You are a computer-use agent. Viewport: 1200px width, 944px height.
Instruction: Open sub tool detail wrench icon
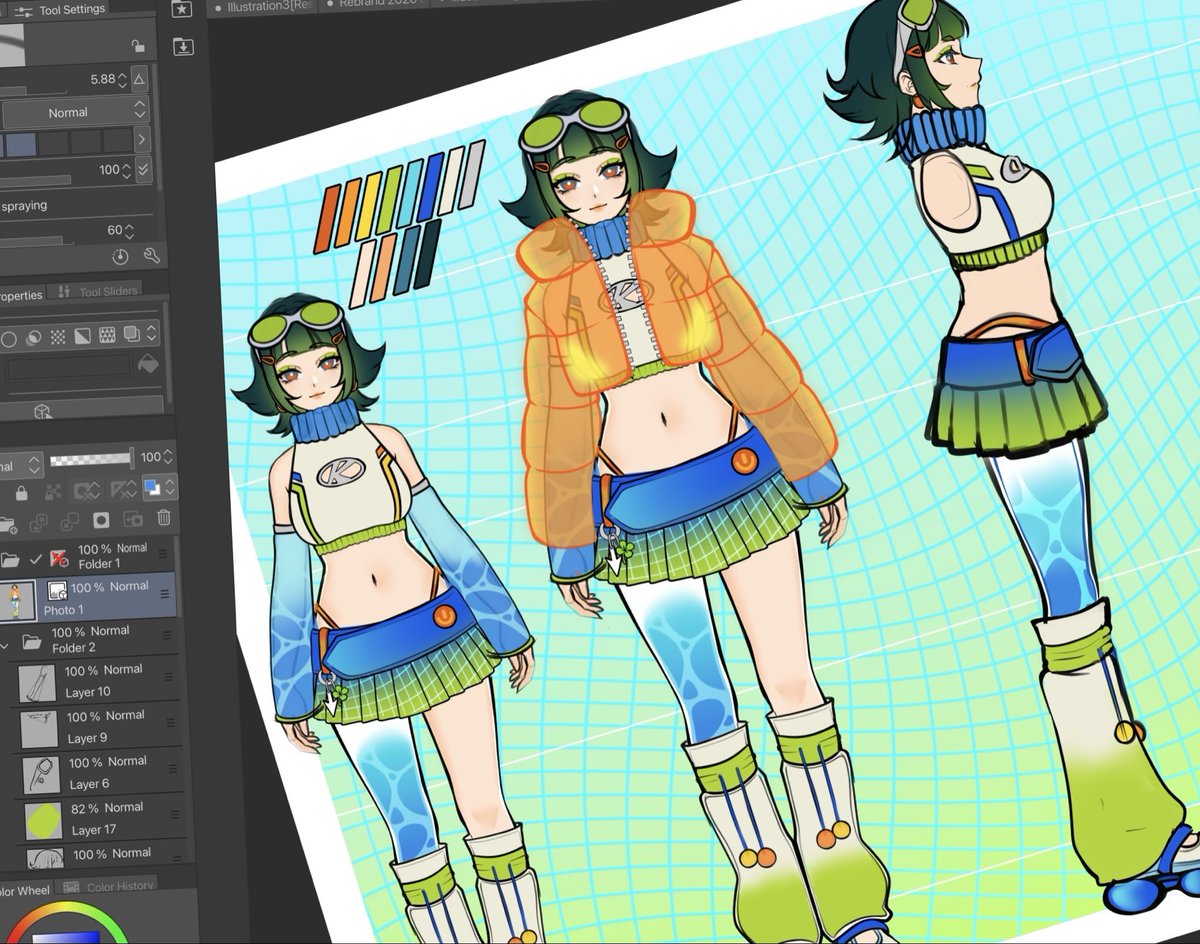(x=151, y=256)
